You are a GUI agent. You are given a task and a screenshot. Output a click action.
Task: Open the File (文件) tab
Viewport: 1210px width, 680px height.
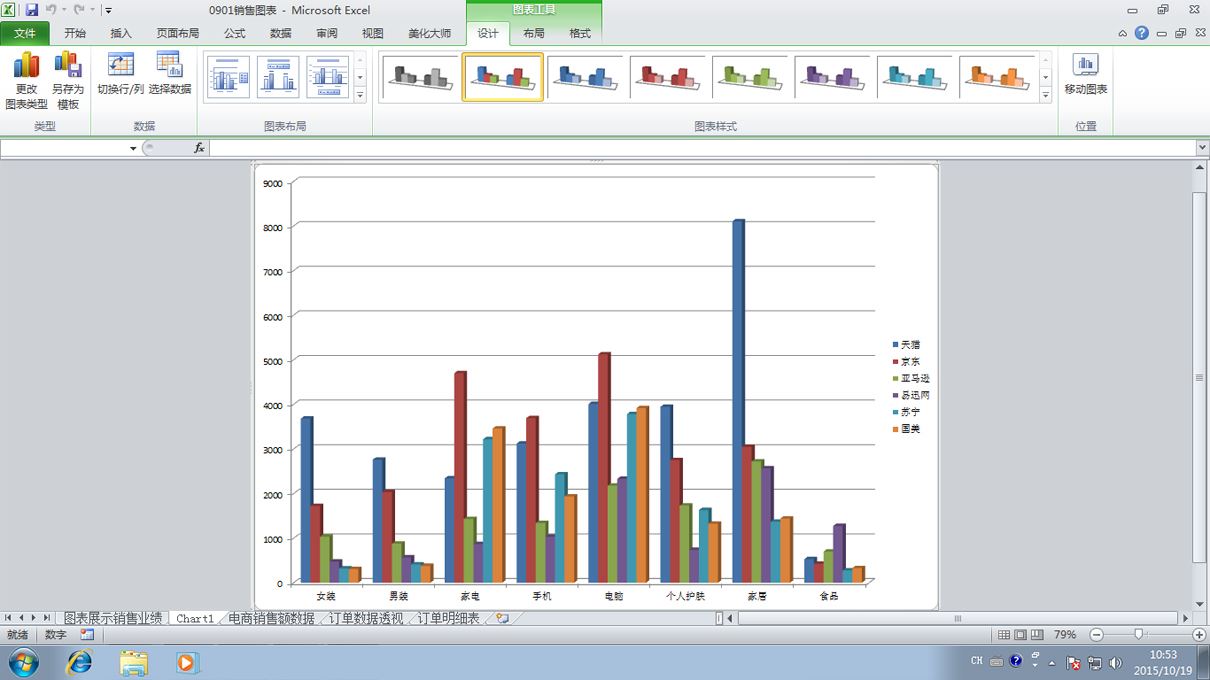(25, 33)
